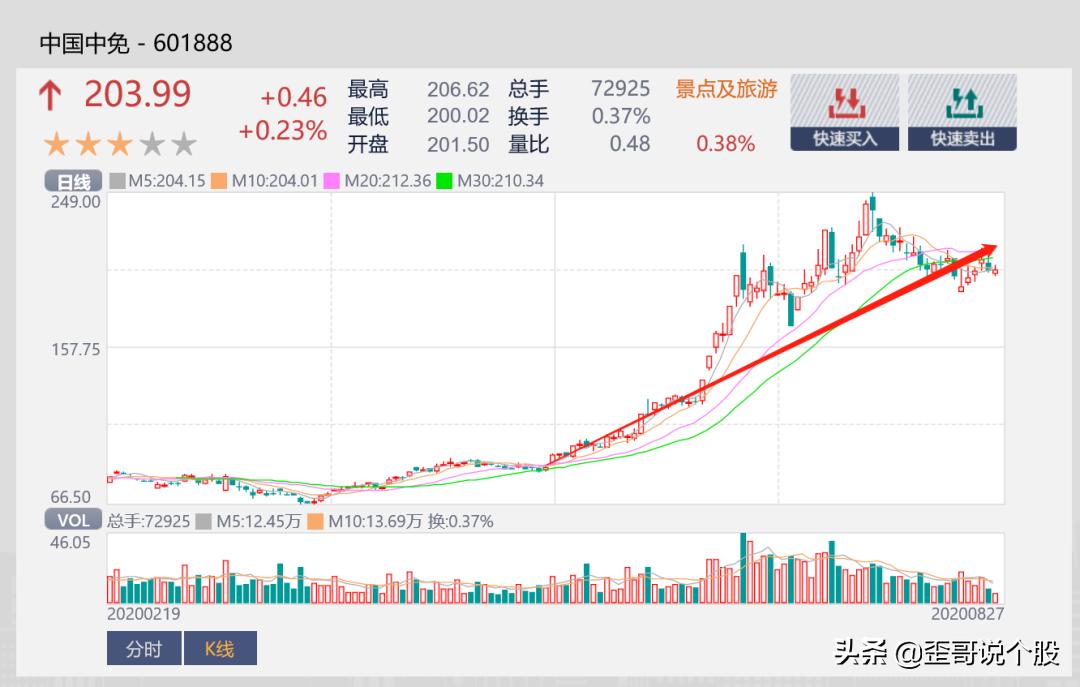1080x687 pixels.
Task: Click the M20 magenta color swatch
Action: click(x=329, y=181)
